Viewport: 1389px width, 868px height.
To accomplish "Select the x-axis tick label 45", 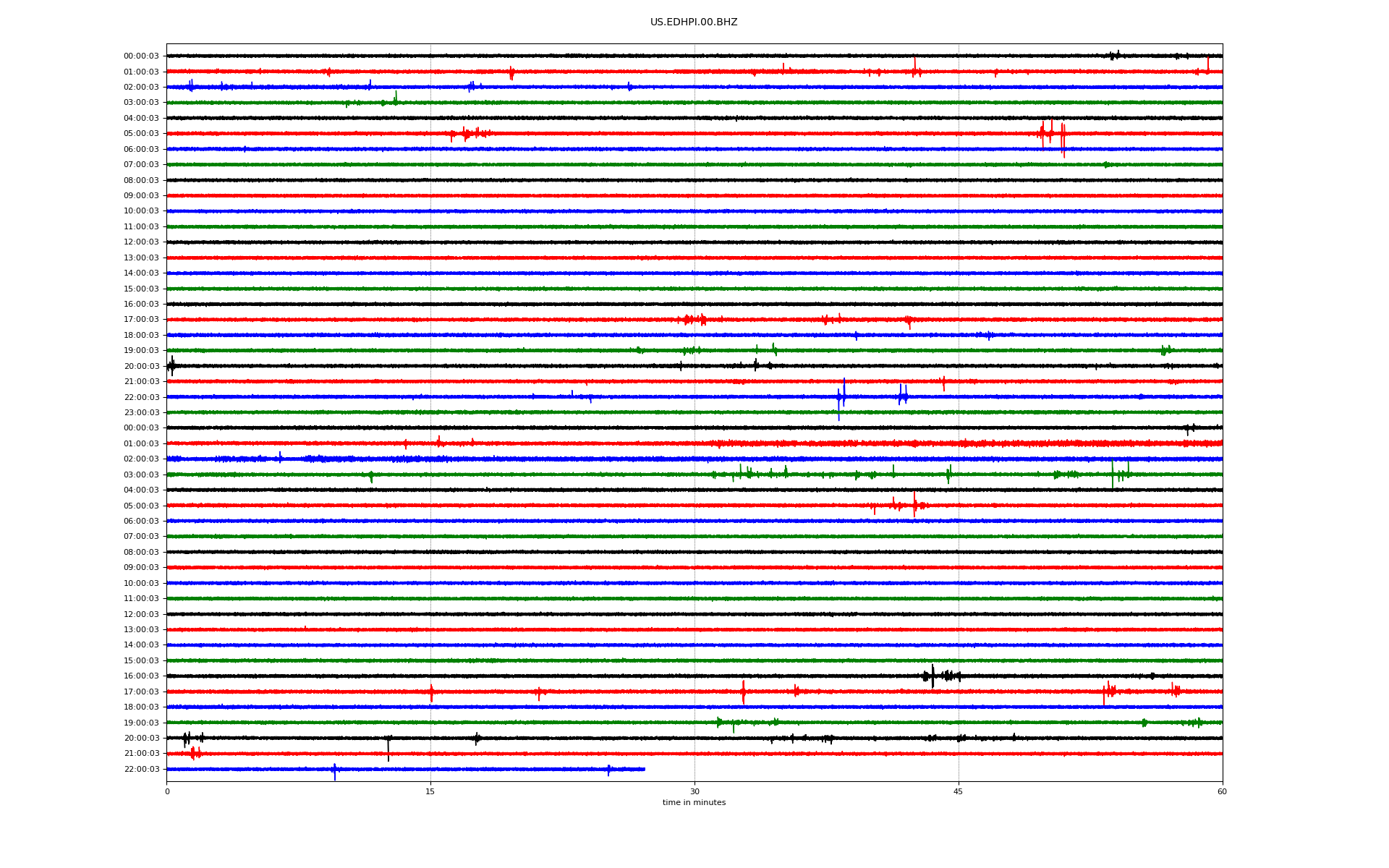I will (x=959, y=791).
